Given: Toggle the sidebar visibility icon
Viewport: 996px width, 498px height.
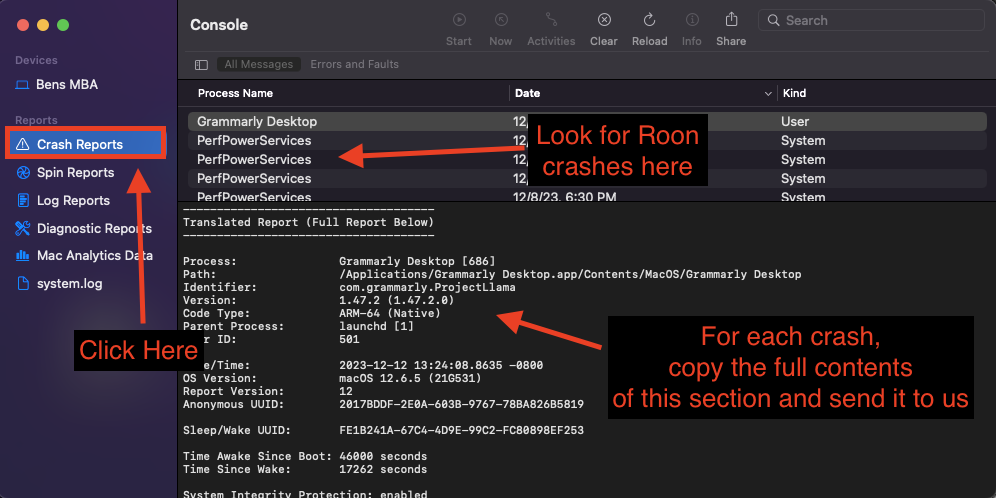Looking at the screenshot, I should tap(201, 65).
